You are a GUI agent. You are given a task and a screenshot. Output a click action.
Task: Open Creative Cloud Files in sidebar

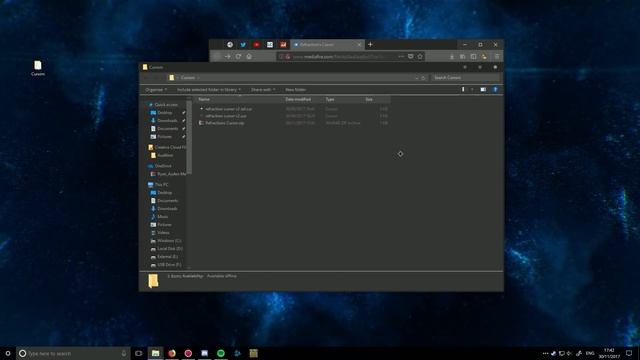pyautogui.click(x=167, y=147)
